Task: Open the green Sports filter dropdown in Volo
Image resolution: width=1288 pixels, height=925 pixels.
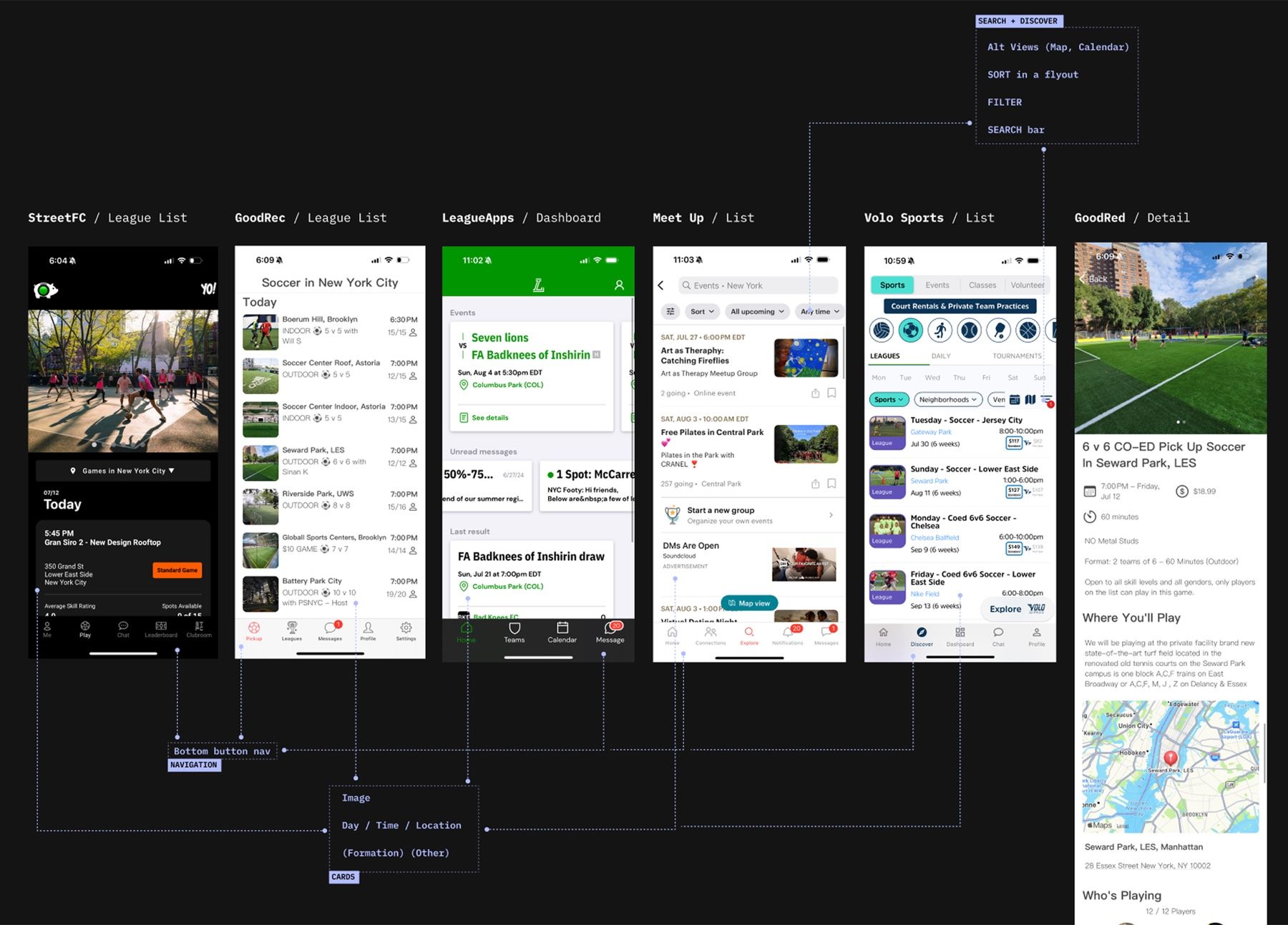Action: pos(889,400)
